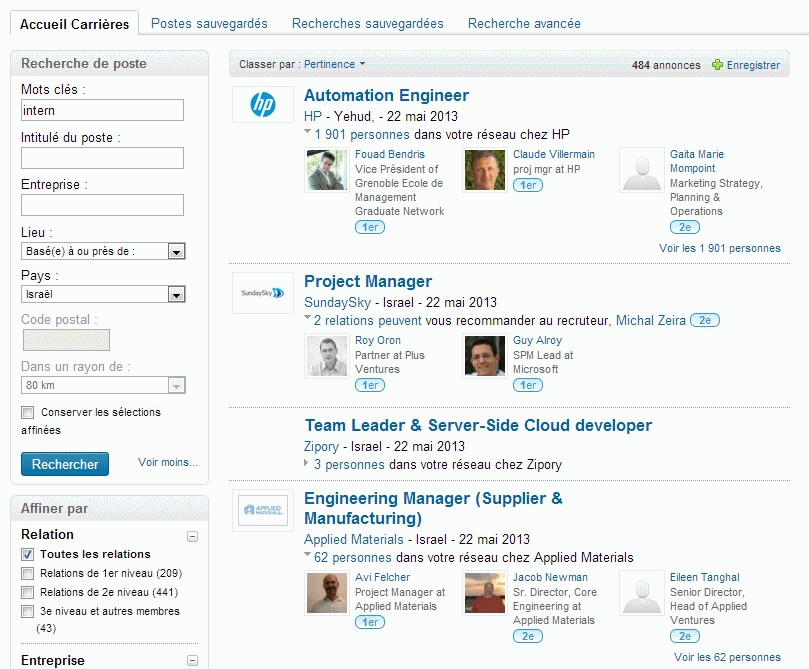This screenshot has height=669, width=809.
Task: Open Michal Zeira recruiter profile
Action: 651,320
